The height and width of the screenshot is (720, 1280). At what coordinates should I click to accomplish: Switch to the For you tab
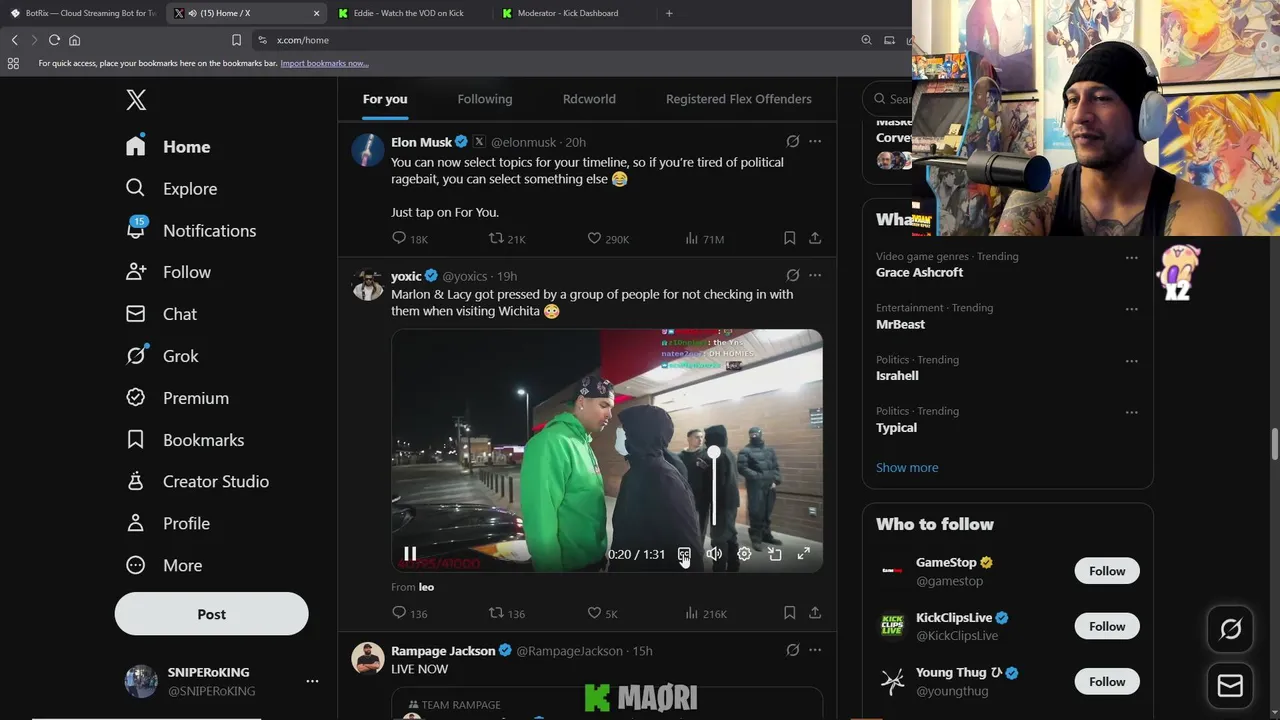385,99
